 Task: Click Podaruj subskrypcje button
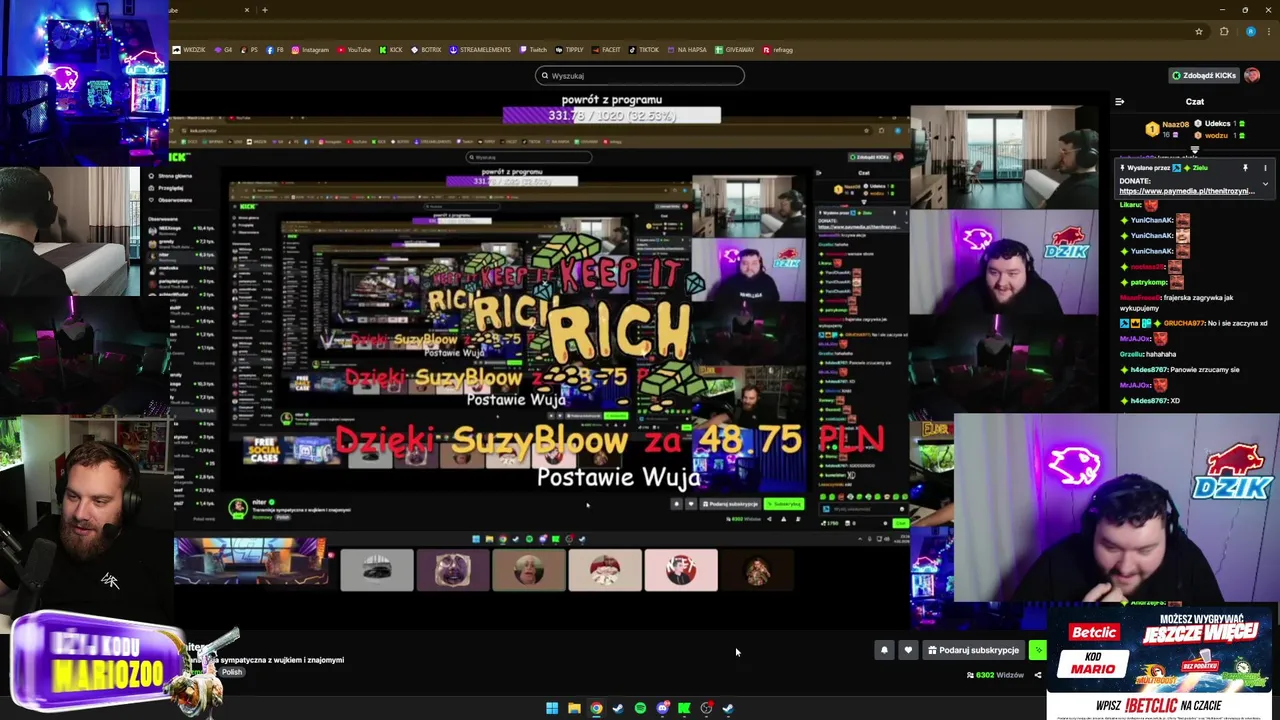973,650
